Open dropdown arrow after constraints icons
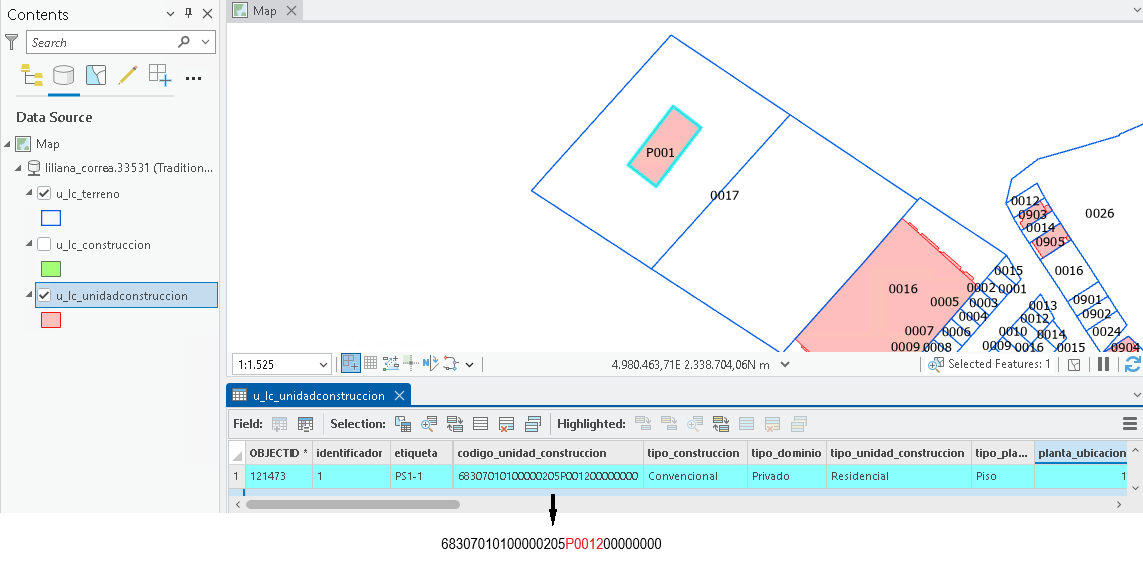Image resolution: width=1143 pixels, height=579 pixels. tap(469, 364)
